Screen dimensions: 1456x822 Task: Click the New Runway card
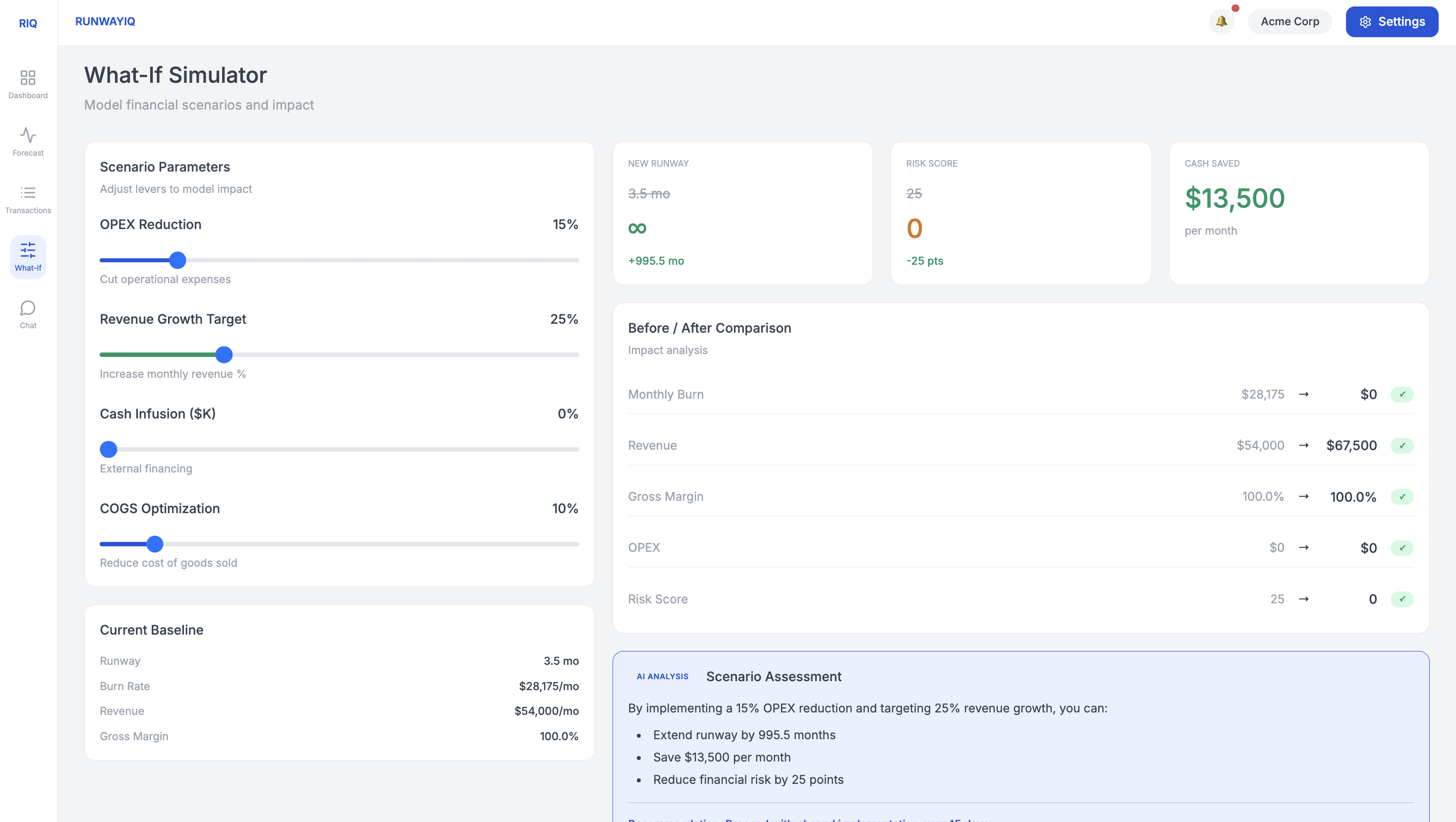(x=742, y=213)
